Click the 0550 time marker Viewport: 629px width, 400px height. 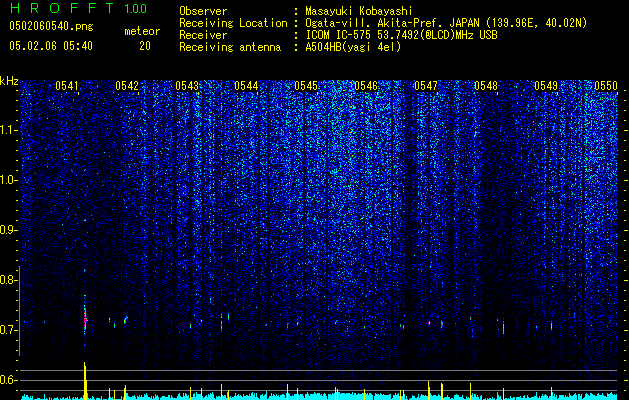pyautogui.click(x=606, y=86)
